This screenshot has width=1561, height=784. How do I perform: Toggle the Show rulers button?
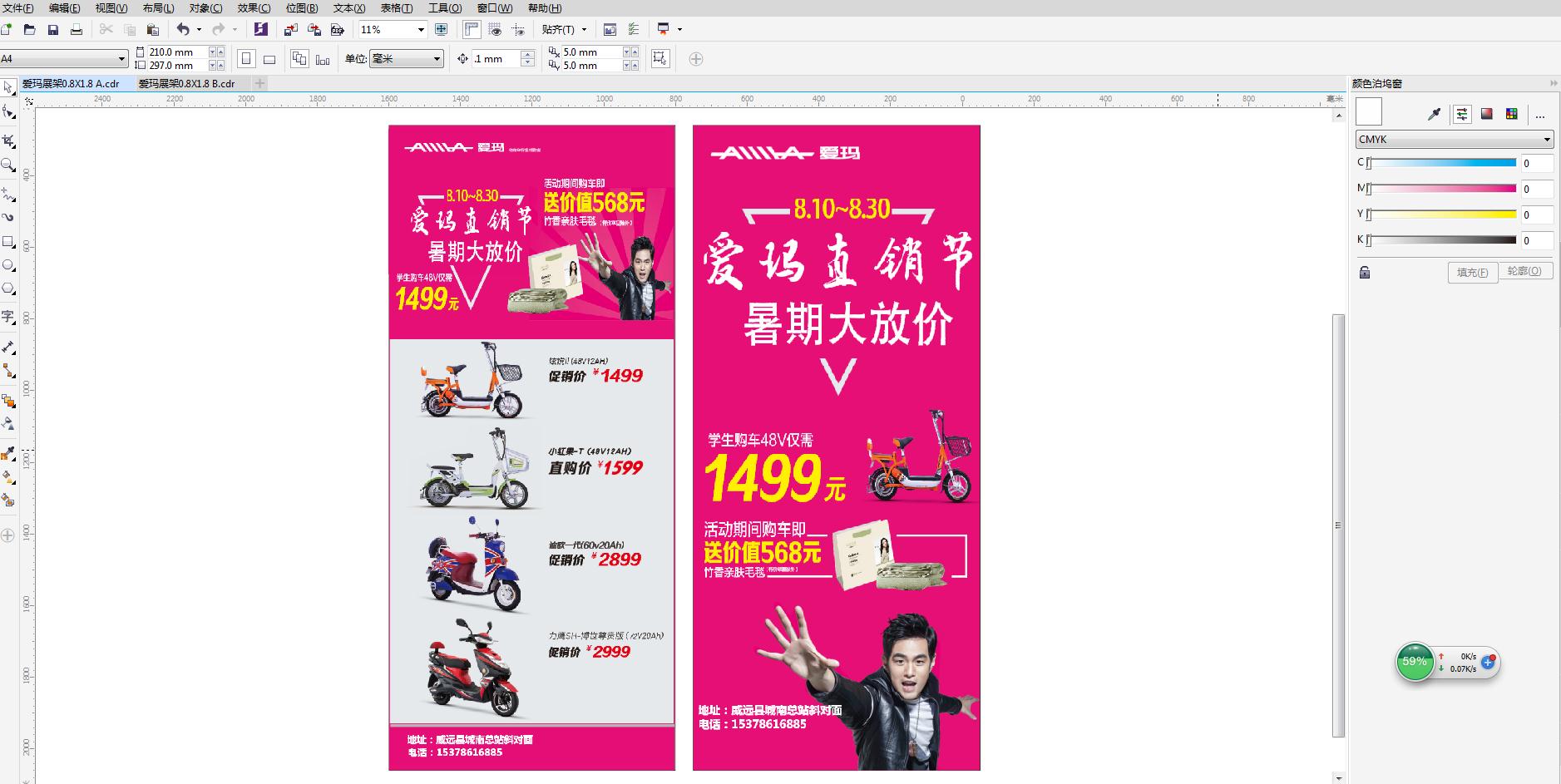coord(472,29)
